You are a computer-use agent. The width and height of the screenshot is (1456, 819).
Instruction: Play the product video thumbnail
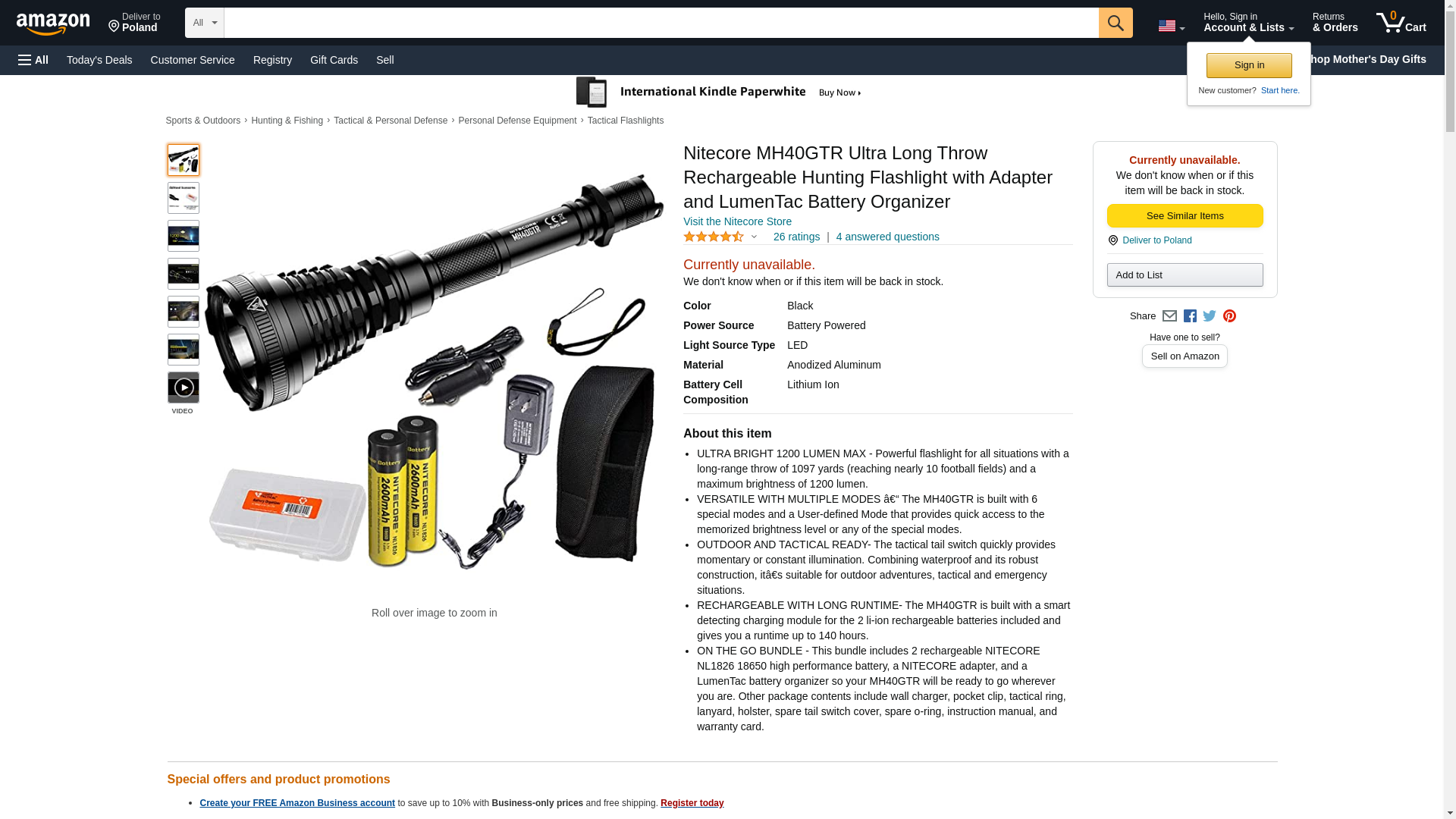[x=183, y=388]
